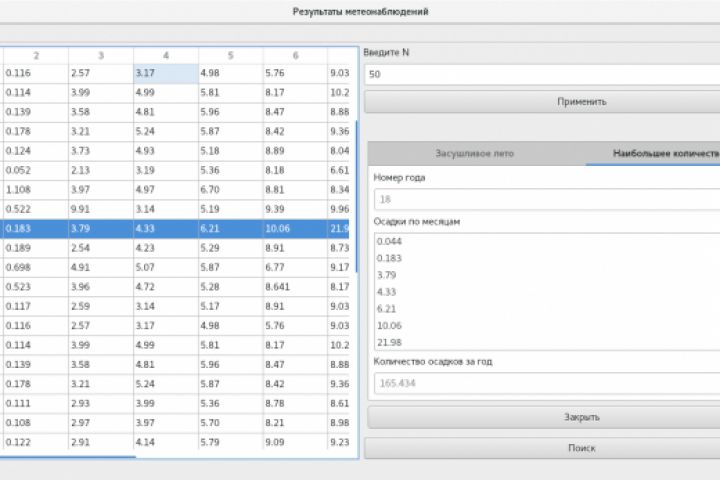The width and height of the screenshot is (720, 480).
Task: Click the table's vertical scrollbar
Action: pos(357,196)
